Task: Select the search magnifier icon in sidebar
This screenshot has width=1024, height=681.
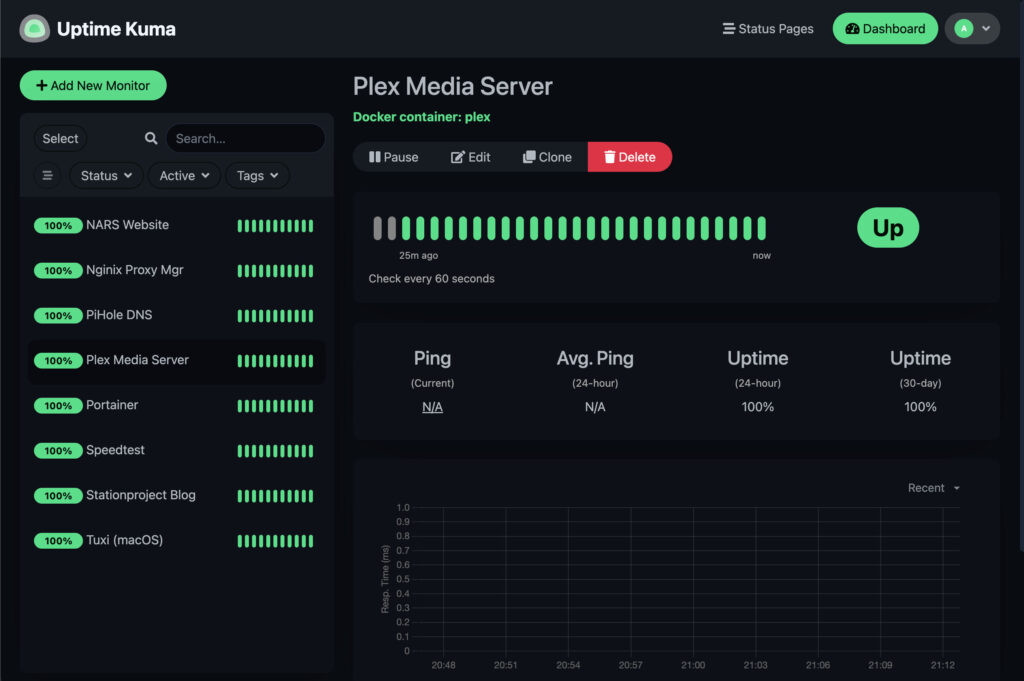Action: 150,138
